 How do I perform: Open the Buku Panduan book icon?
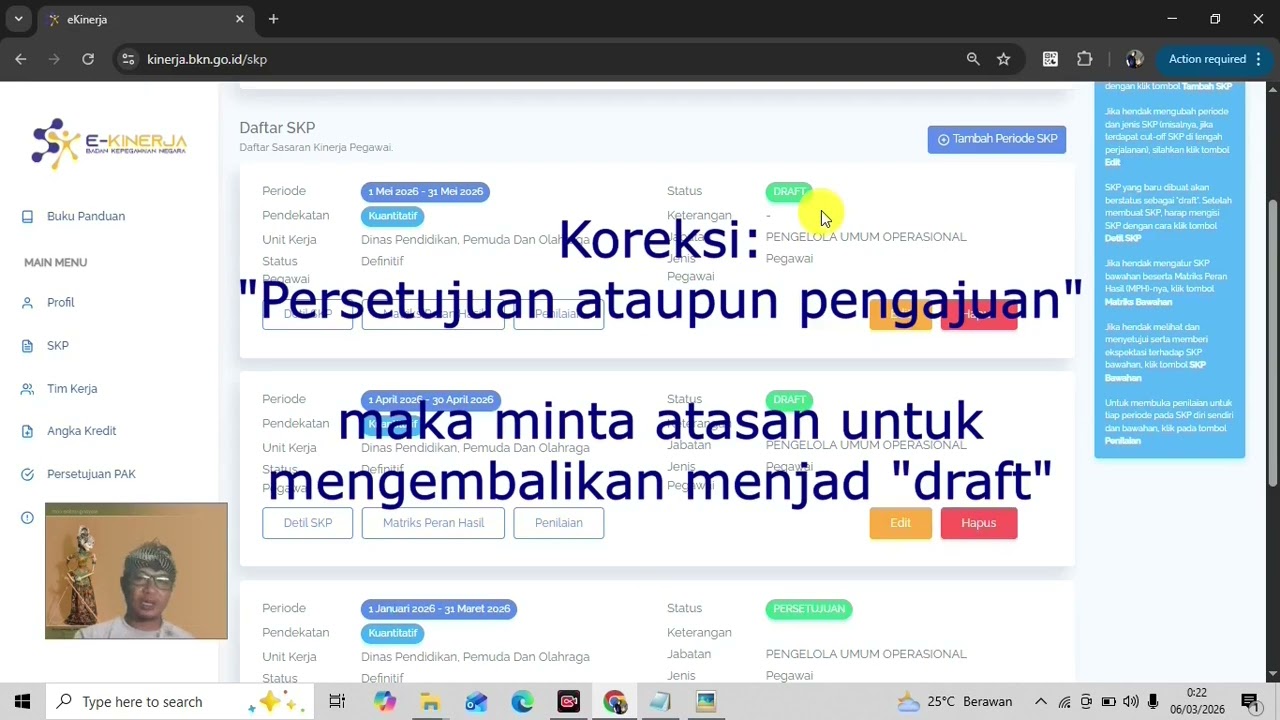[x=27, y=216]
